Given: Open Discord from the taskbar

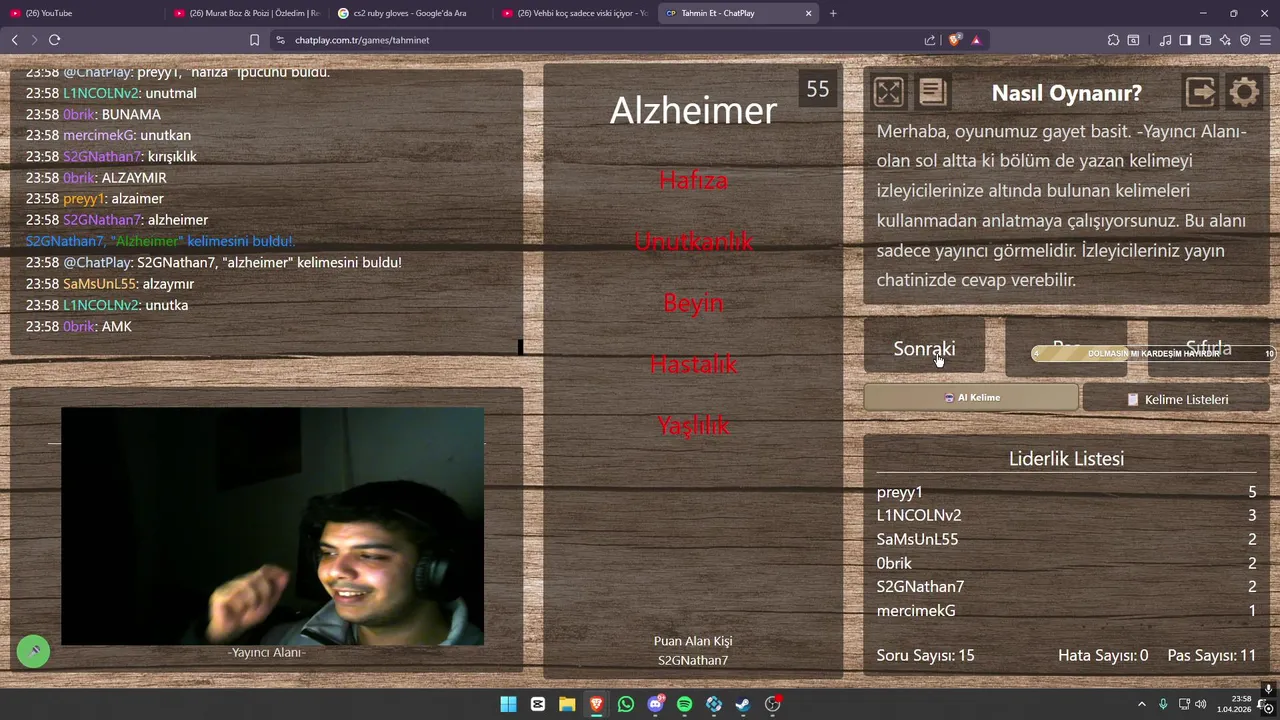Looking at the screenshot, I should 655,704.
